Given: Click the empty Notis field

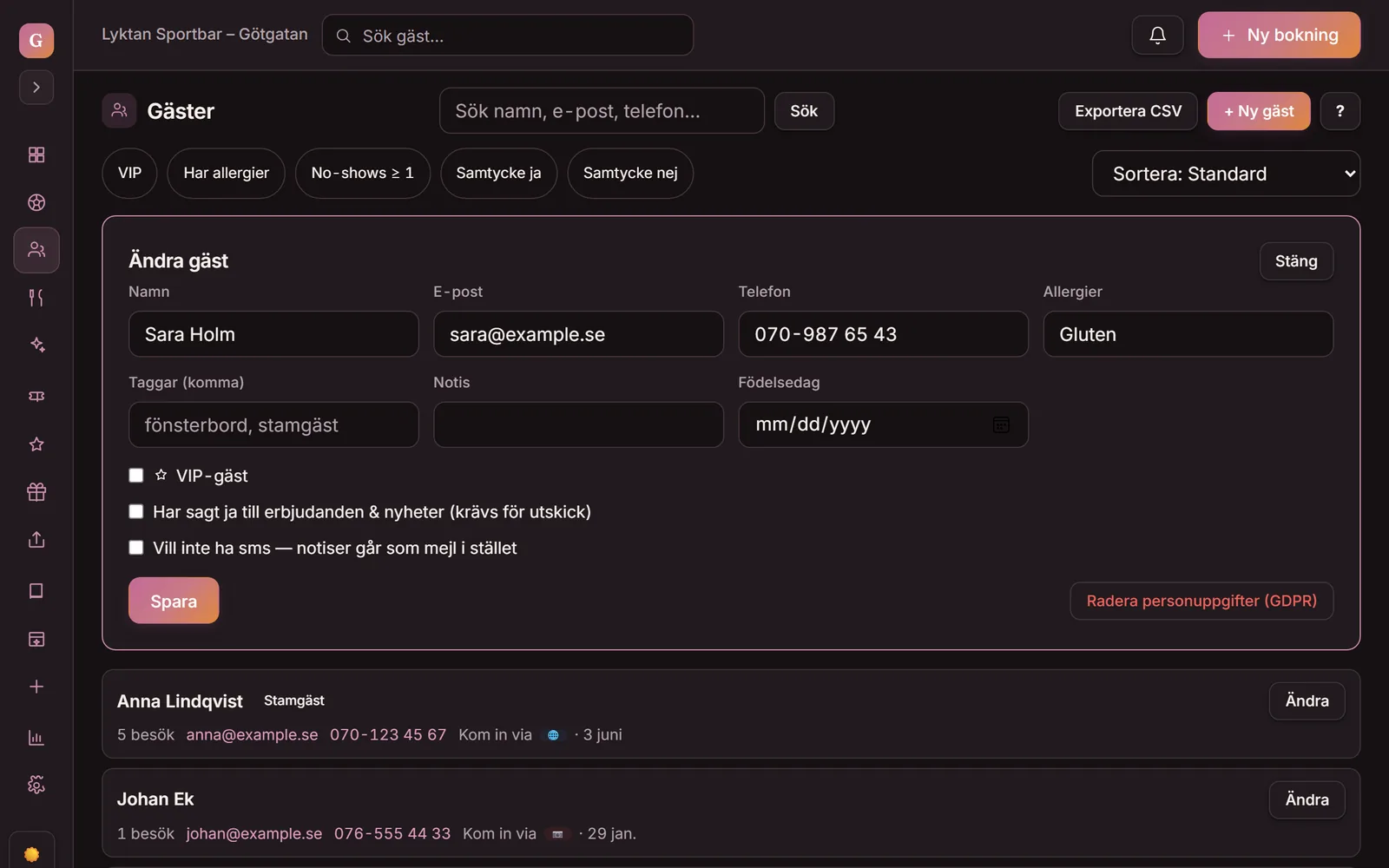Looking at the screenshot, I should click(x=578, y=424).
